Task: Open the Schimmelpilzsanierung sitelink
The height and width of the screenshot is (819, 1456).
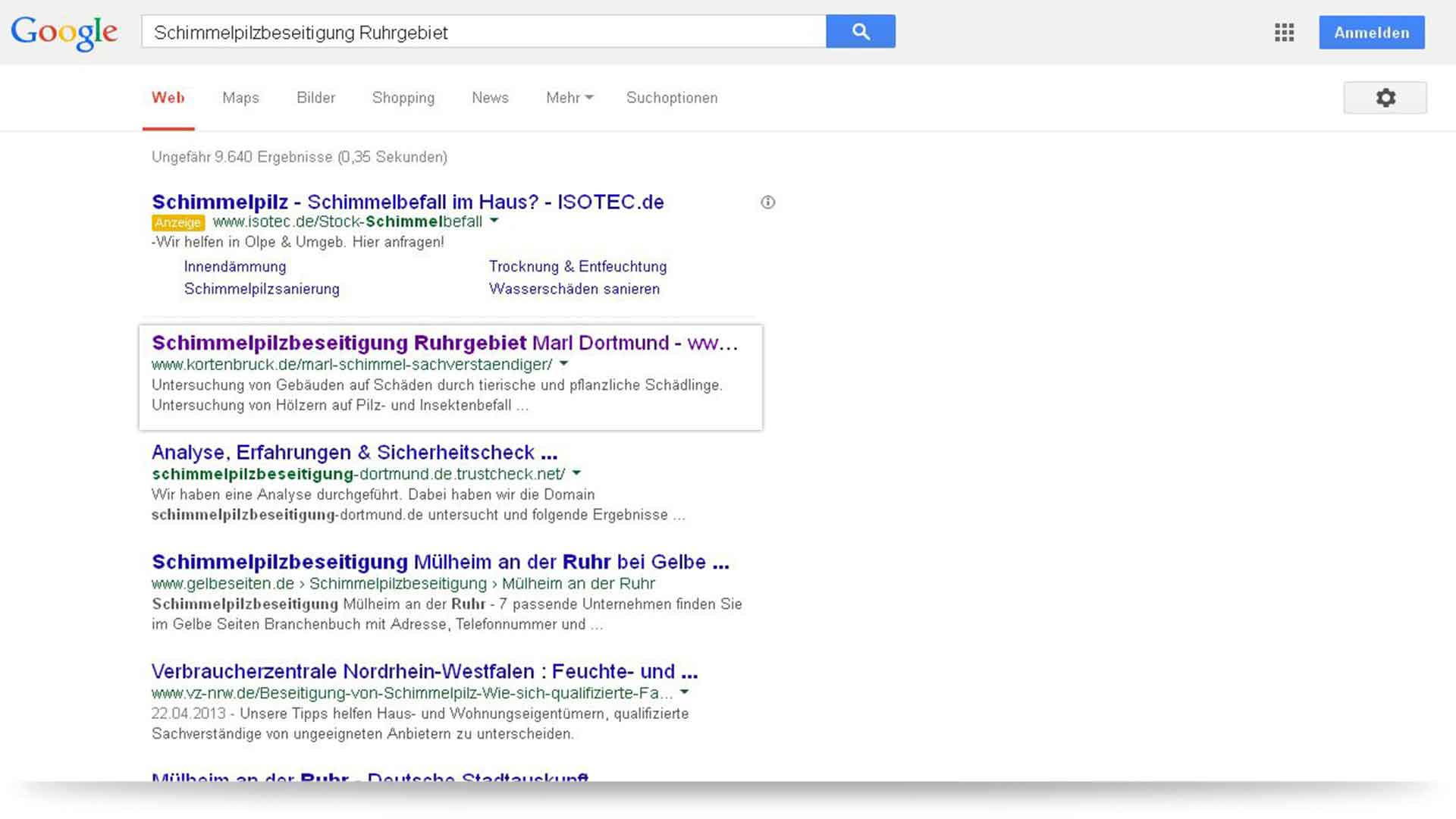Action: [x=262, y=289]
